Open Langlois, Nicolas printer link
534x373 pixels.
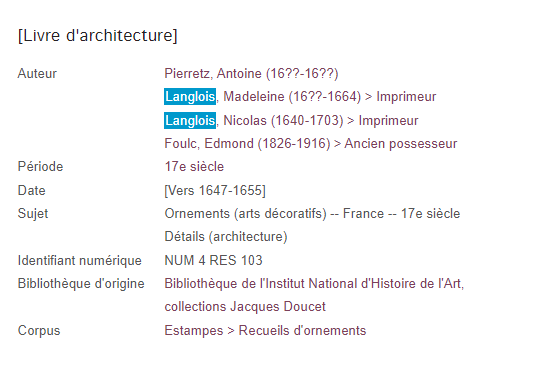click(x=291, y=121)
